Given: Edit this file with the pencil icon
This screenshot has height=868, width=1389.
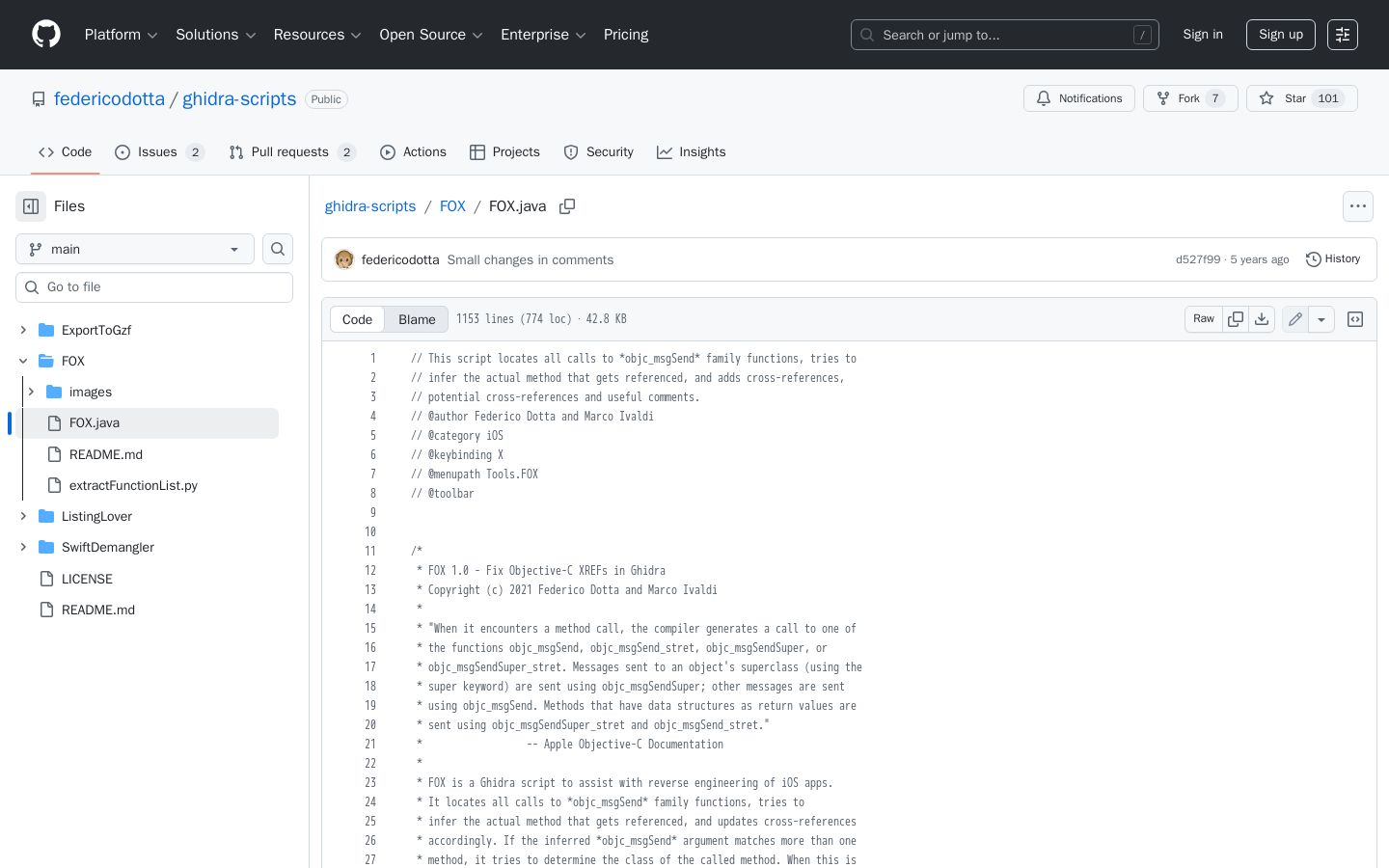Looking at the screenshot, I should (x=1295, y=319).
